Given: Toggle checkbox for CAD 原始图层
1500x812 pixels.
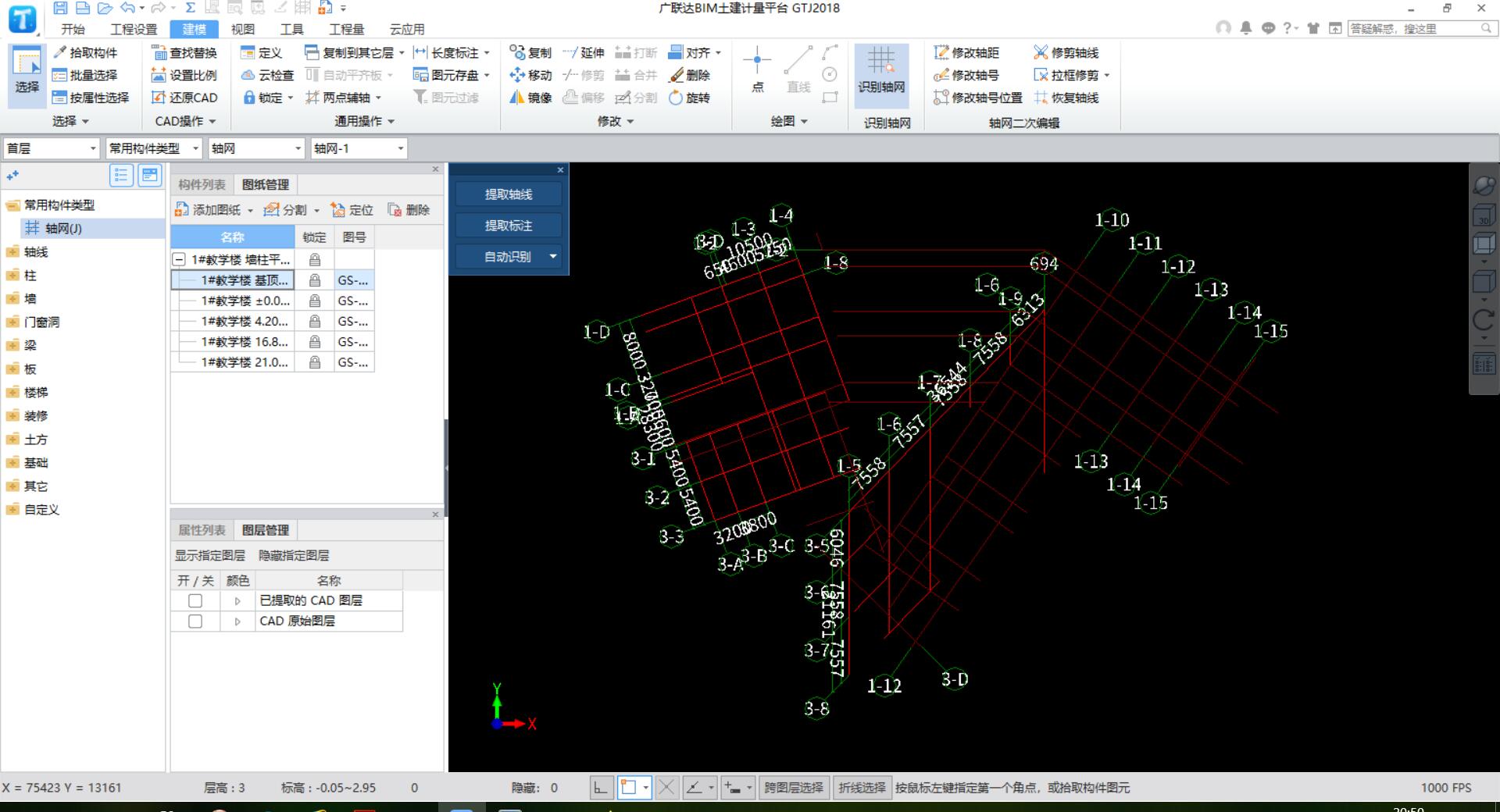Looking at the screenshot, I should click(195, 621).
